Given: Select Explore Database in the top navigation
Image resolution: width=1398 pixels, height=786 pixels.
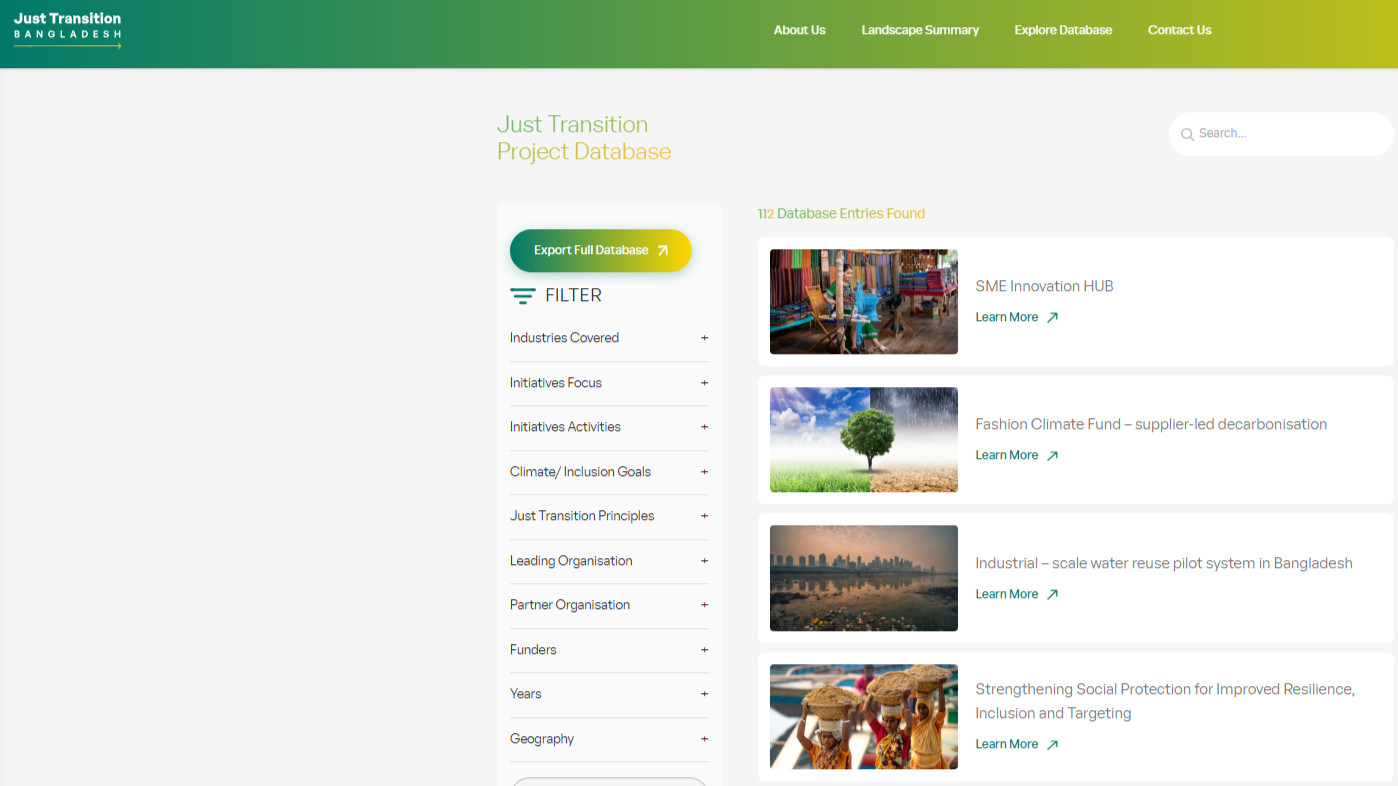Looking at the screenshot, I should tap(1062, 30).
